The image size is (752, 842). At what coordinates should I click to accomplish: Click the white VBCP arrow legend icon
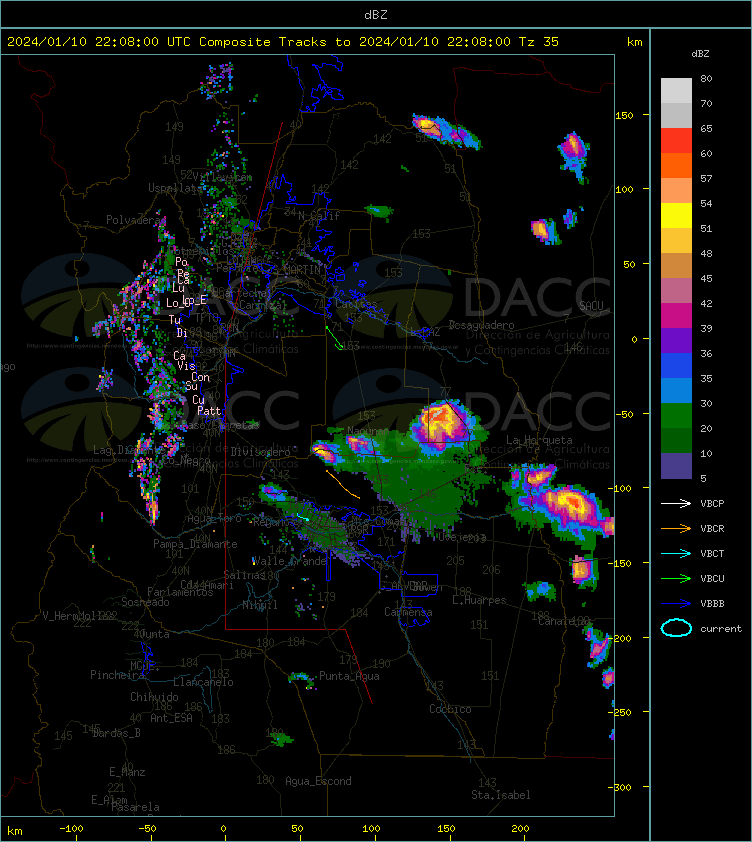676,503
